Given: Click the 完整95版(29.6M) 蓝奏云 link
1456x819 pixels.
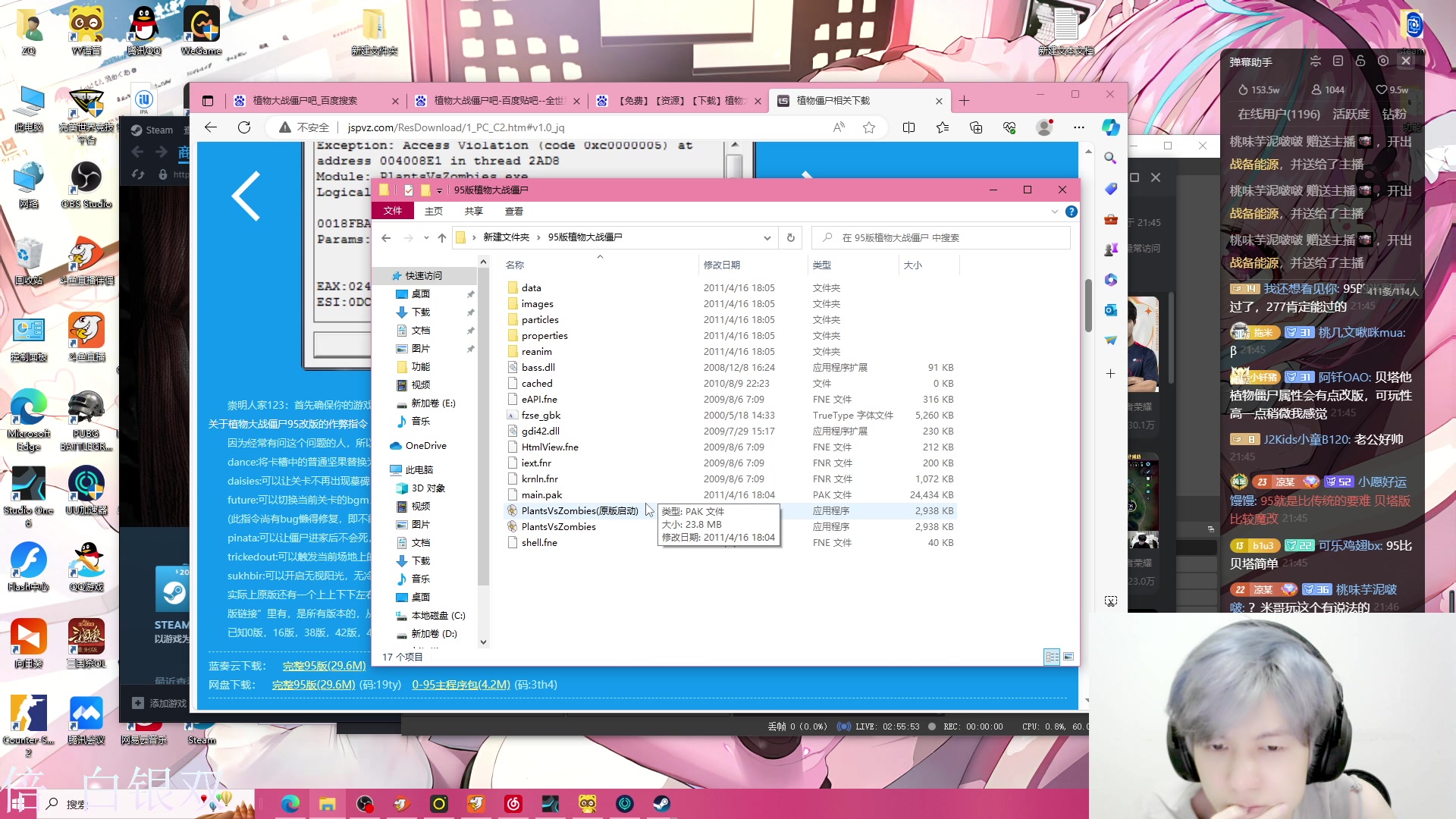Looking at the screenshot, I should [324, 666].
